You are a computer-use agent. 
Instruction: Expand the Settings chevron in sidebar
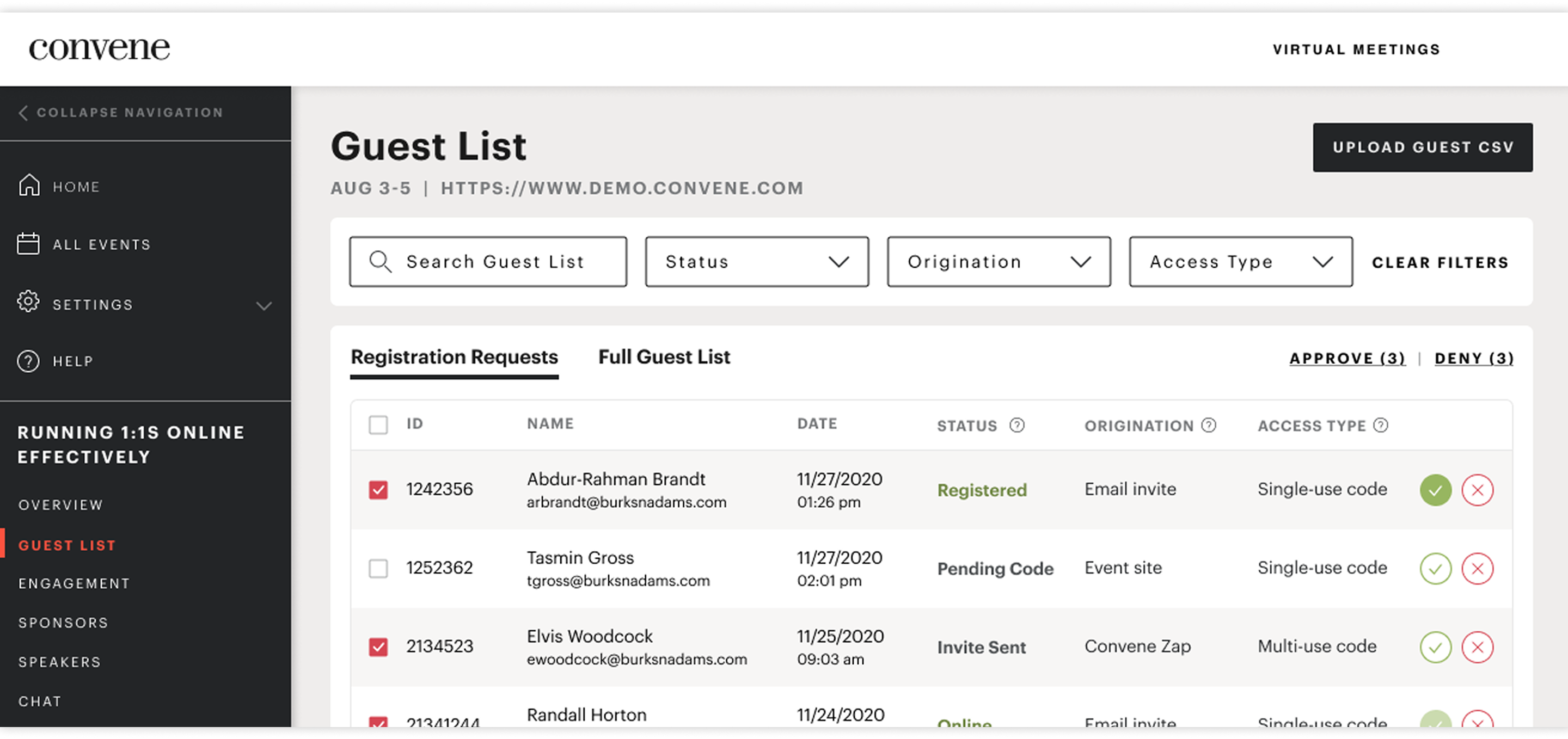(264, 305)
